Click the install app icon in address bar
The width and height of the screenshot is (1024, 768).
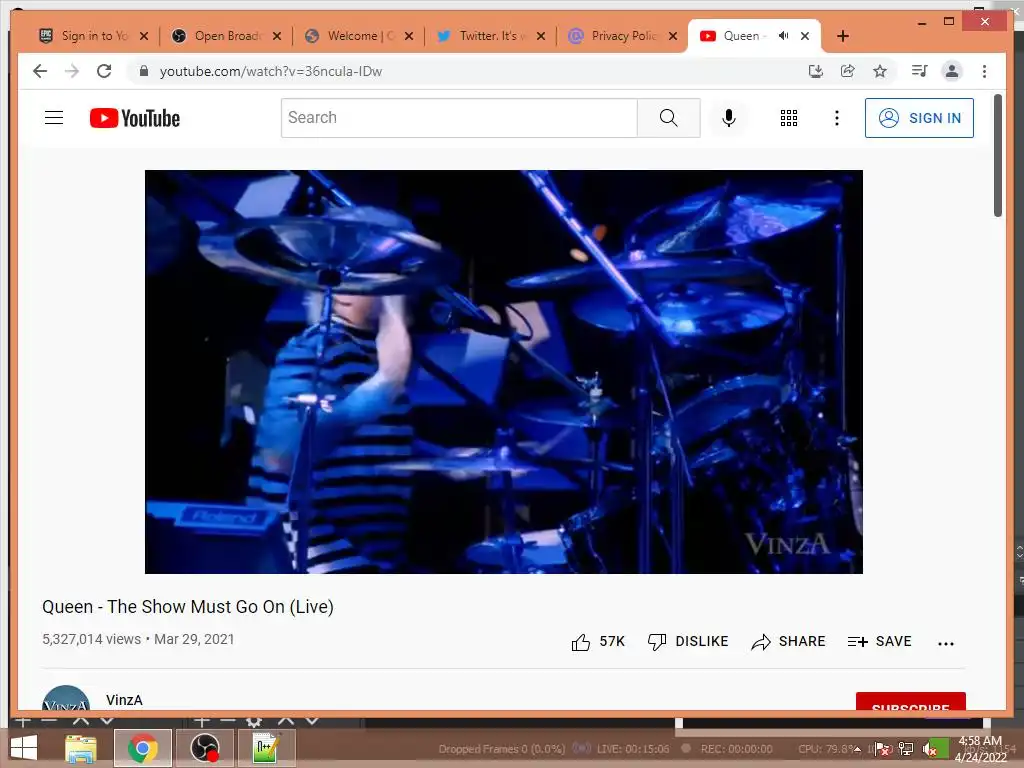click(816, 71)
